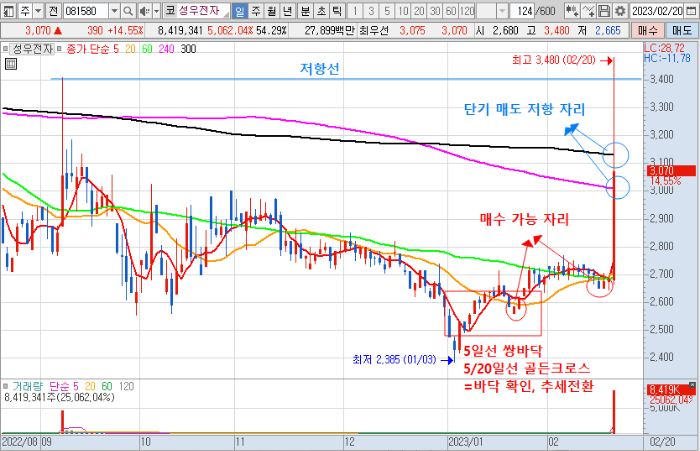Open chart settings gear icon

(x=620, y=11)
